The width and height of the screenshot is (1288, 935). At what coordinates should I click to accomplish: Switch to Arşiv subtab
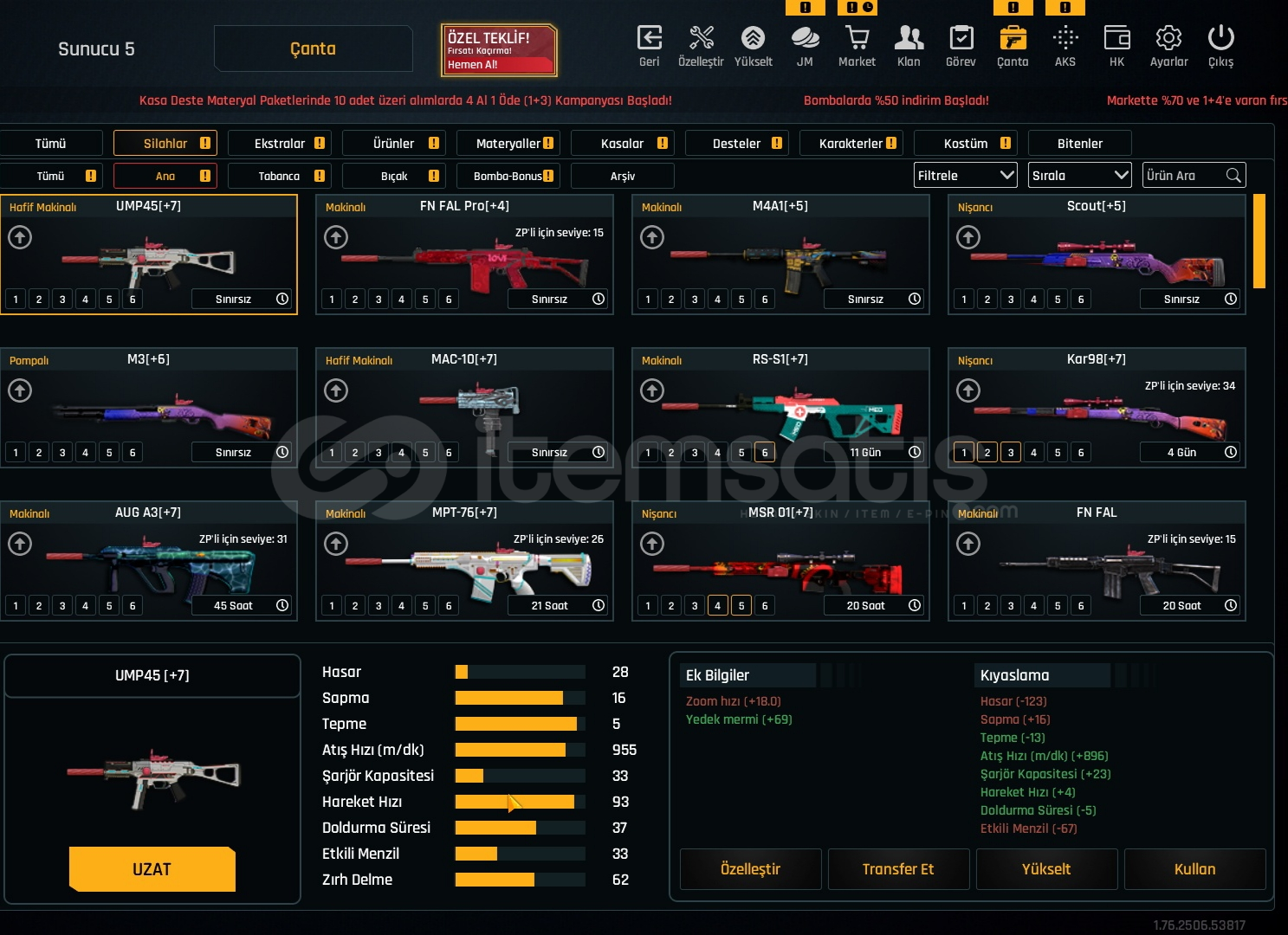[x=623, y=176]
